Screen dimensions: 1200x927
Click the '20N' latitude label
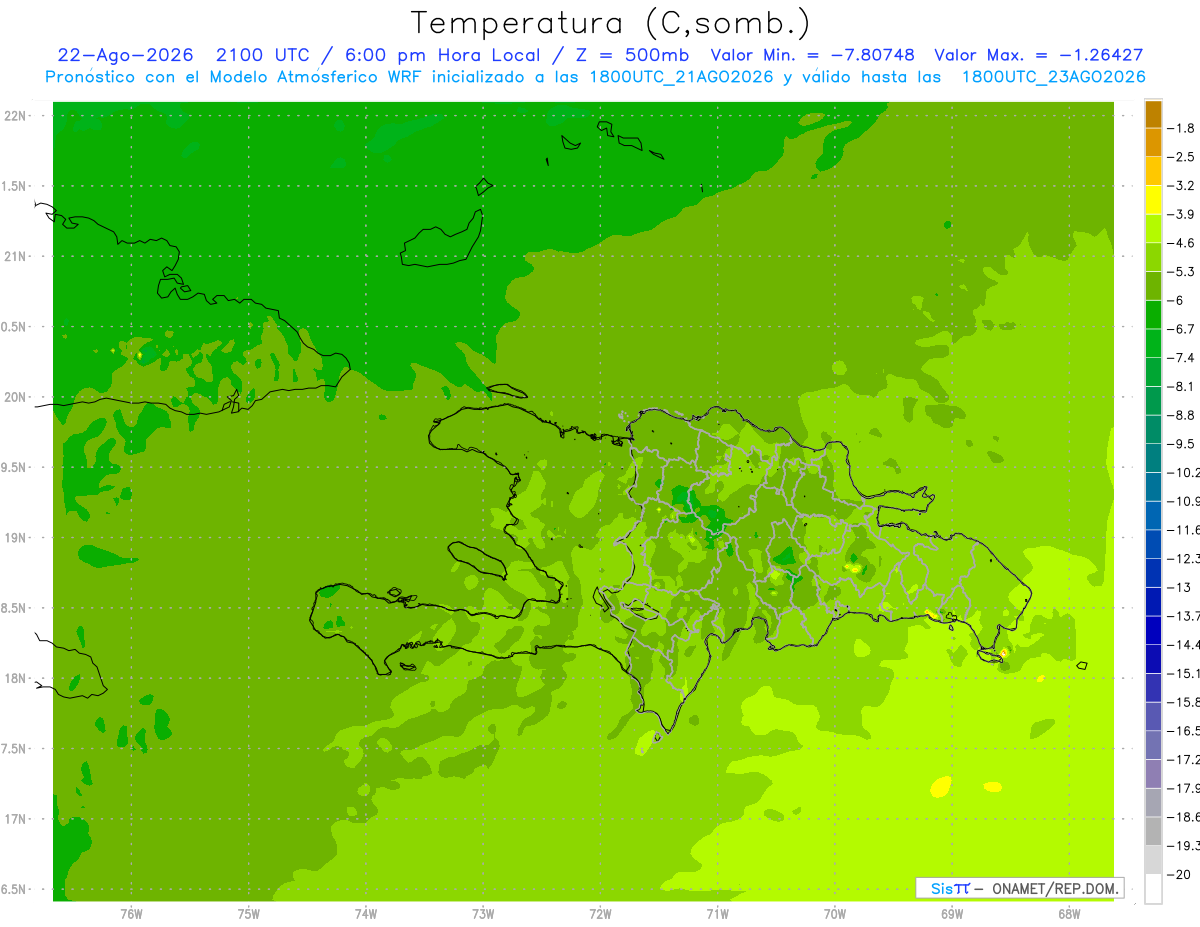coord(15,397)
